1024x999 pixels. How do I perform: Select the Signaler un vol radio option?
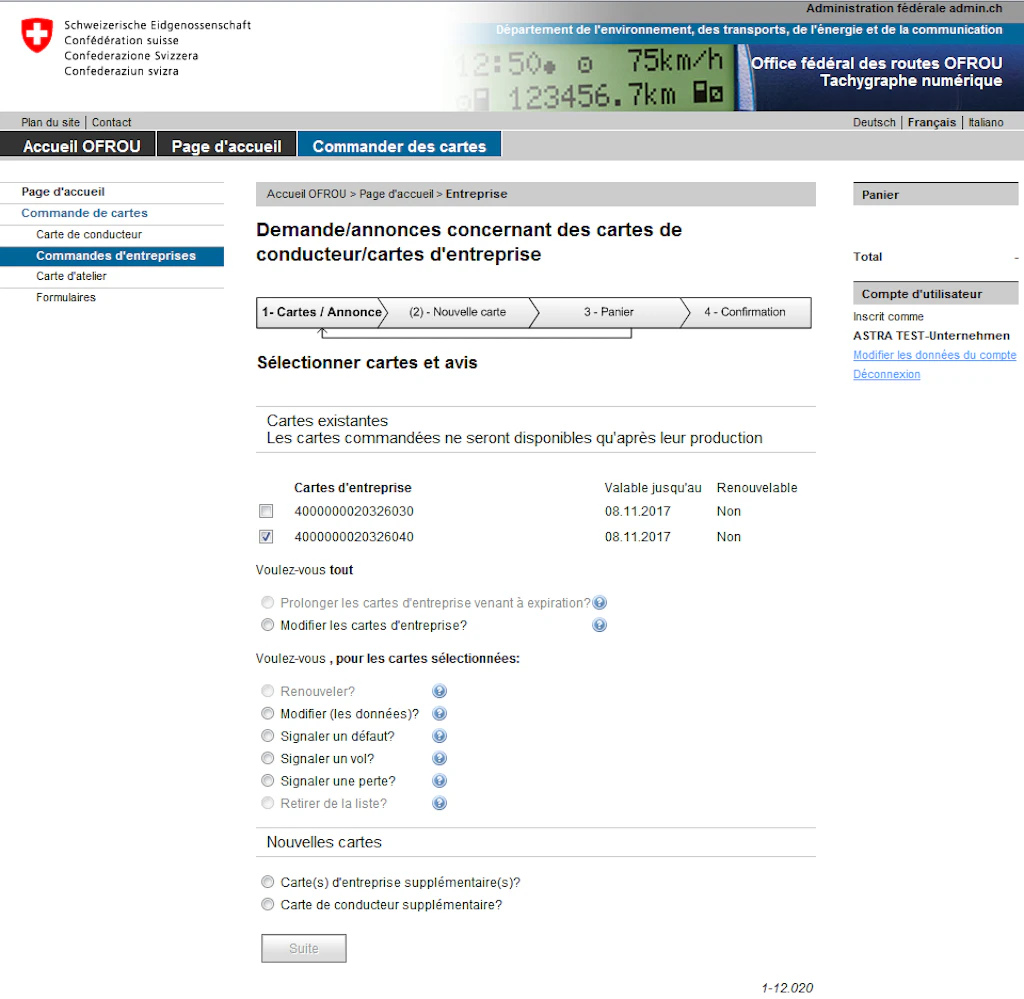click(267, 758)
